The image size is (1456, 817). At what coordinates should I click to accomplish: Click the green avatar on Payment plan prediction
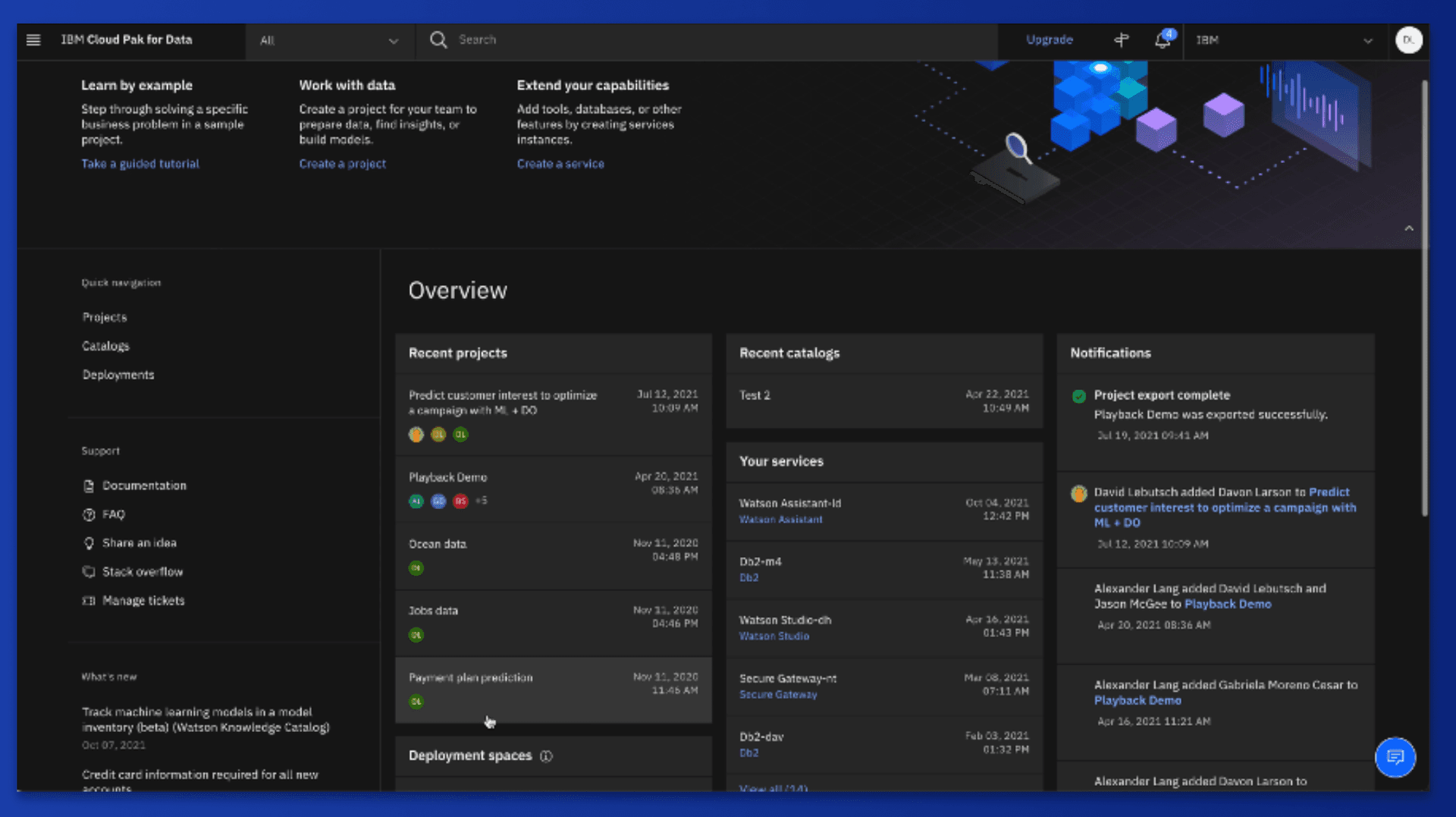(416, 702)
